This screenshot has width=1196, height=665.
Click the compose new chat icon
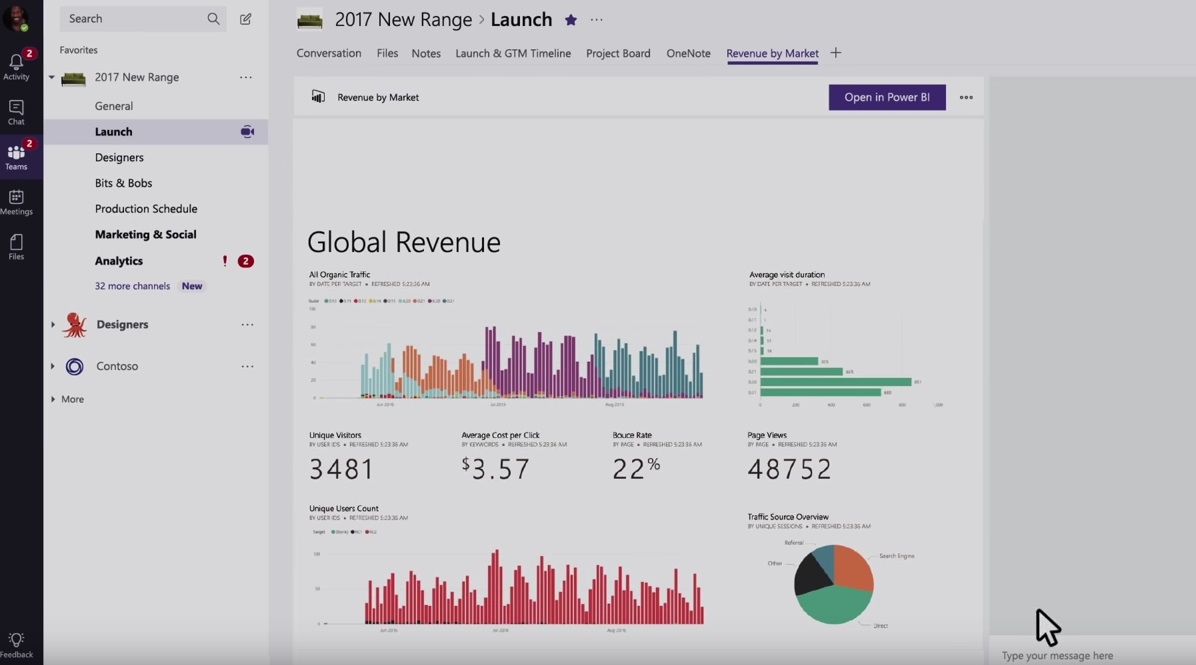[246, 18]
